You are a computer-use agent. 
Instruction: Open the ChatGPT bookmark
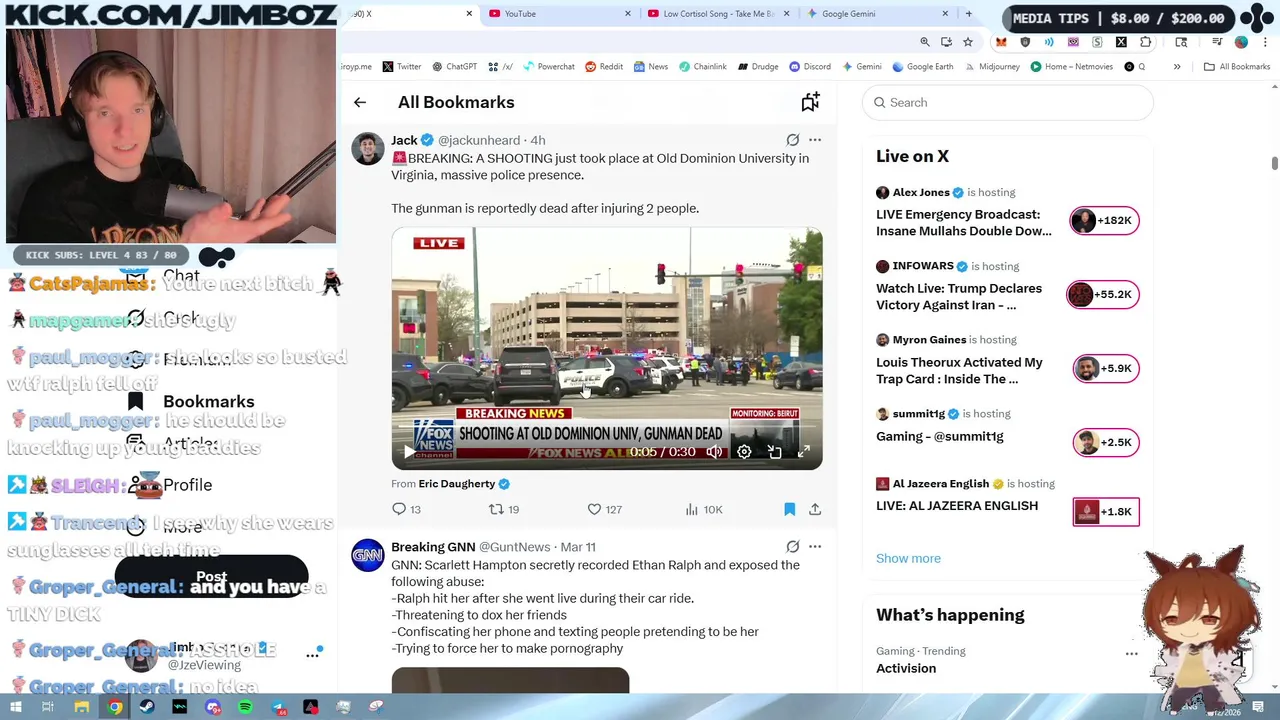pyautogui.click(x=454, y=67)
